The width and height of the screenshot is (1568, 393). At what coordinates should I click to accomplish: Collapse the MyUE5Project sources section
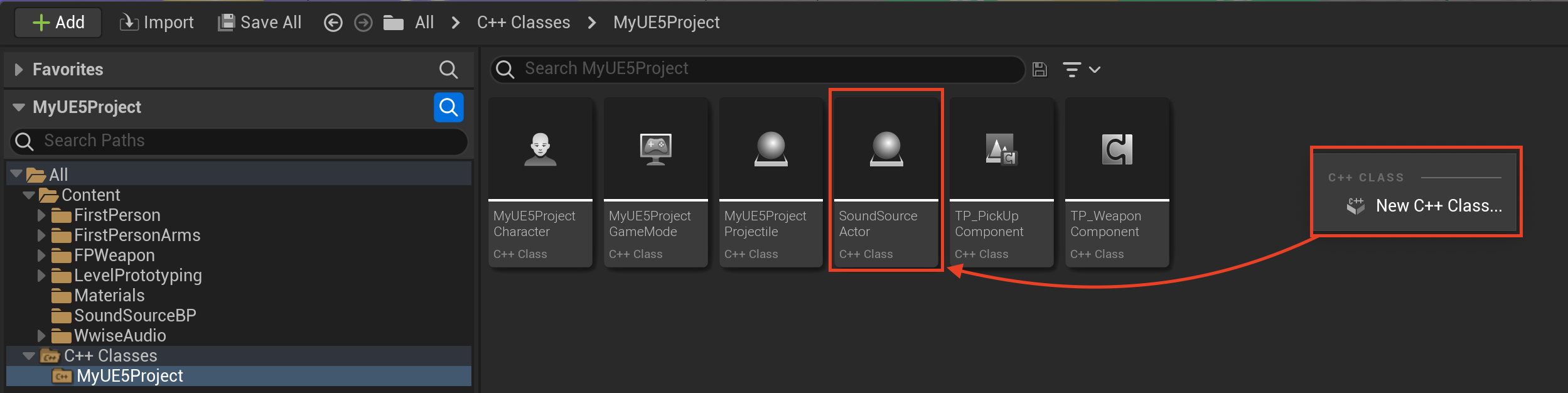point(19,107)
